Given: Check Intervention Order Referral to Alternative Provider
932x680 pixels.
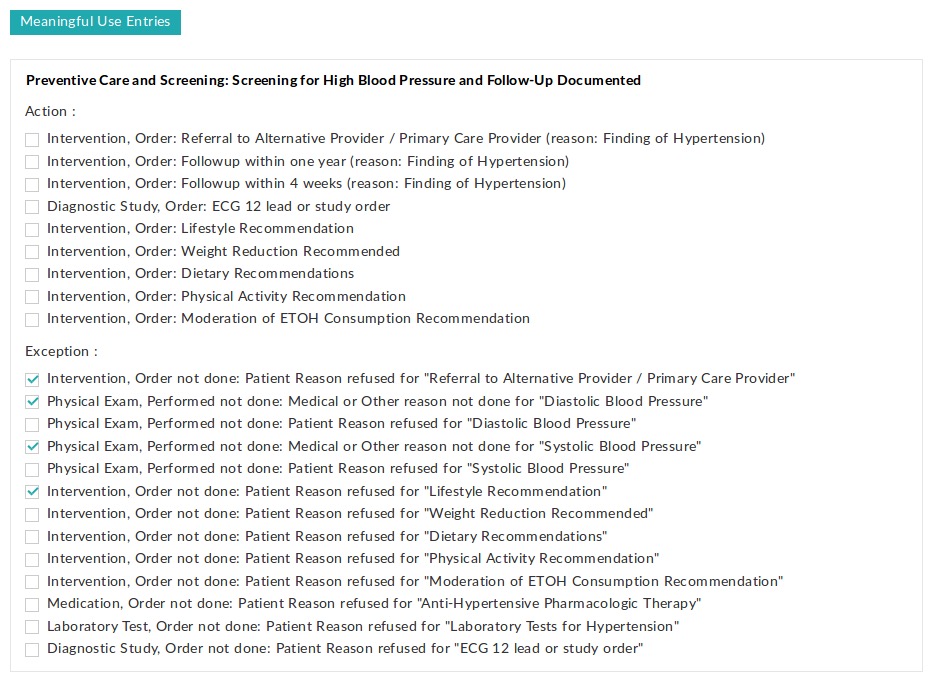Looking at the screenshot, I should [x=32, y=139].
